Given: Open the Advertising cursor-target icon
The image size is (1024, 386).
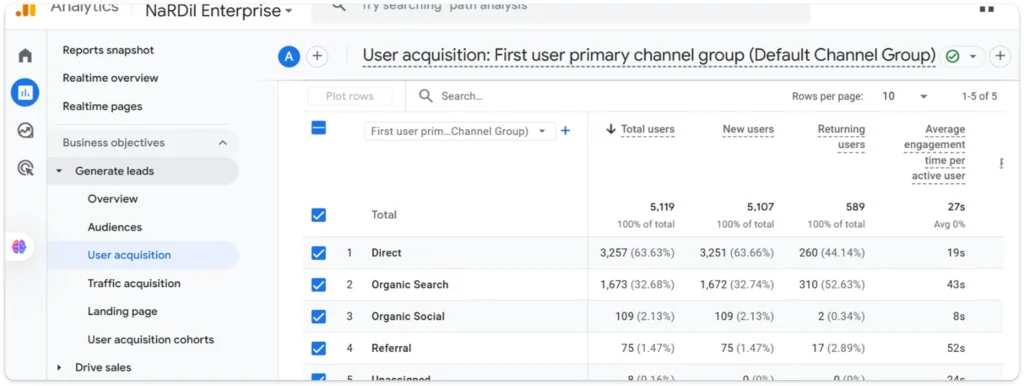Looking at the screenshot, I should pyautogui.click(x=25, y=169).
